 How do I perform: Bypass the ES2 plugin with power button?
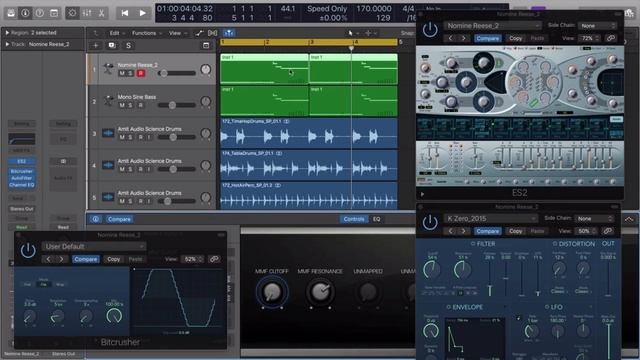pyautogui.click(x=430, y=30)
